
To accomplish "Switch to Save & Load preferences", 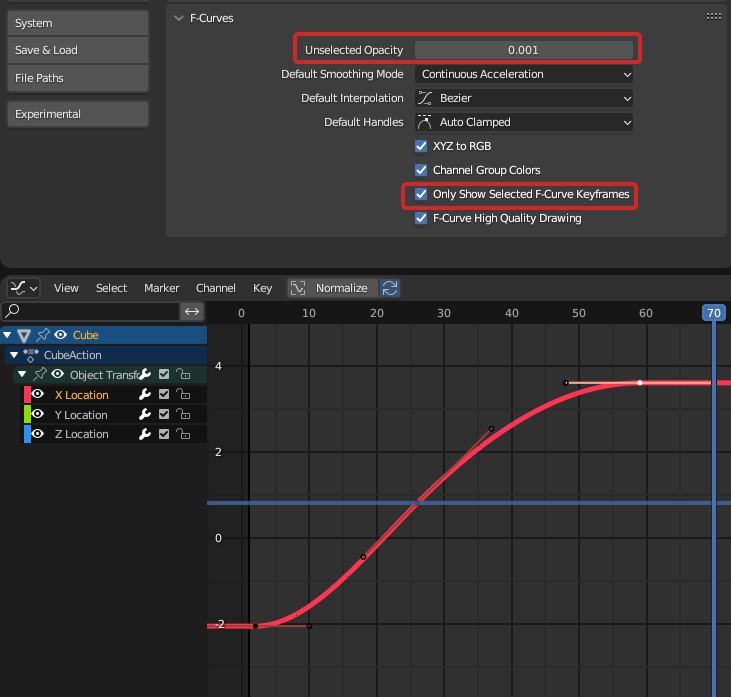I will coord(78,50).
